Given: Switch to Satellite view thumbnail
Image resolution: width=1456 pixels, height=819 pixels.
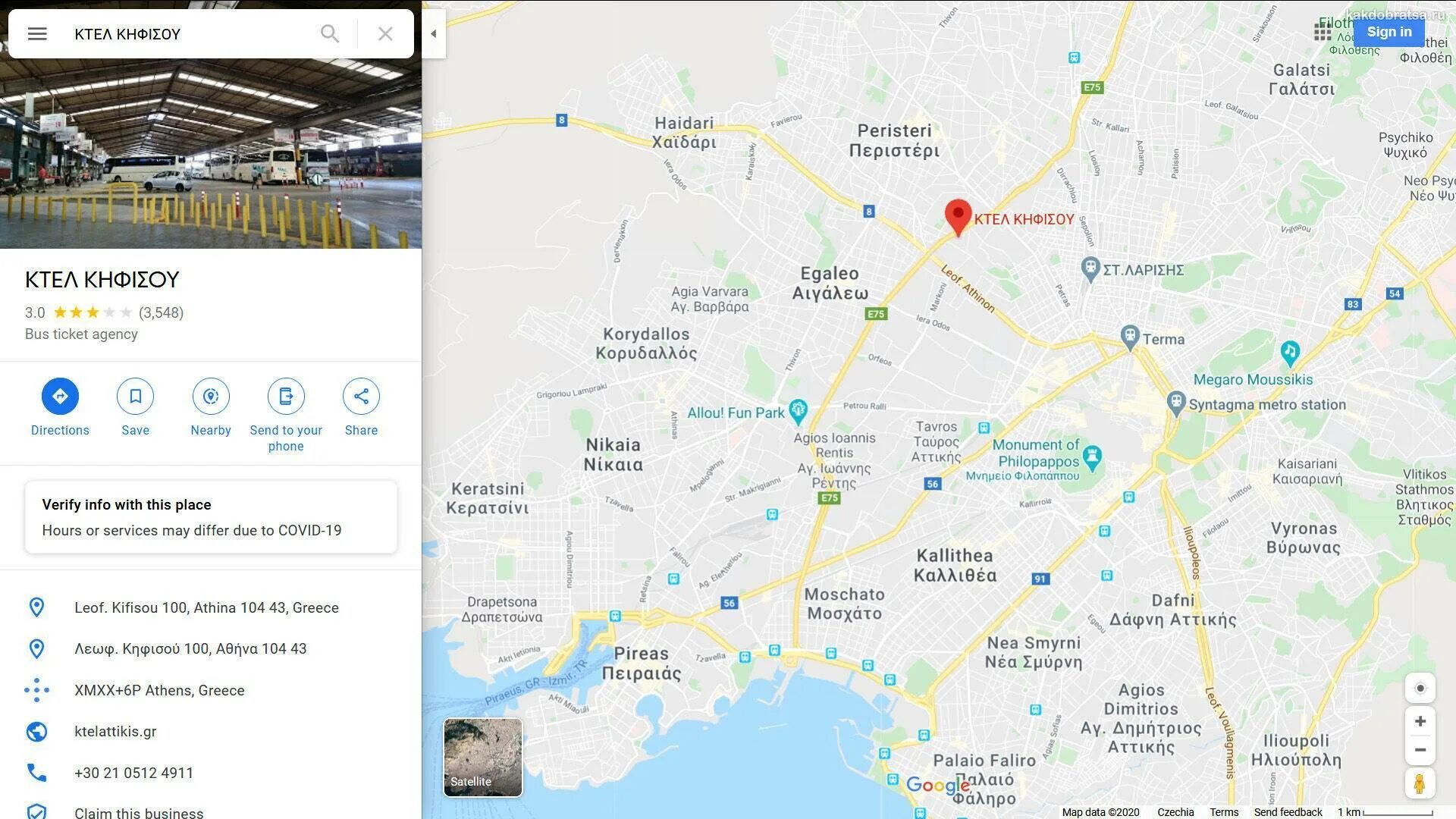Looking at the screenshot, I should pyautogui.click(x=483, y=758).
